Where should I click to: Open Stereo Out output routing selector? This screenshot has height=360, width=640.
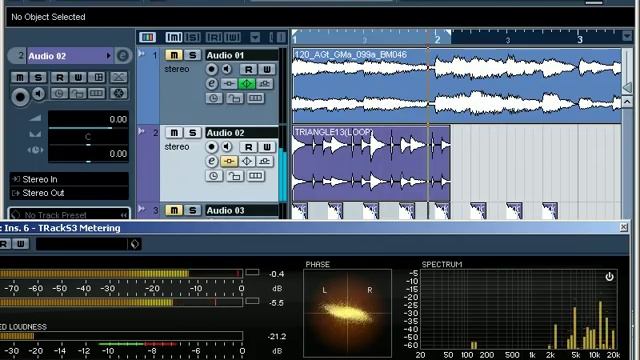tap(69, 193)
